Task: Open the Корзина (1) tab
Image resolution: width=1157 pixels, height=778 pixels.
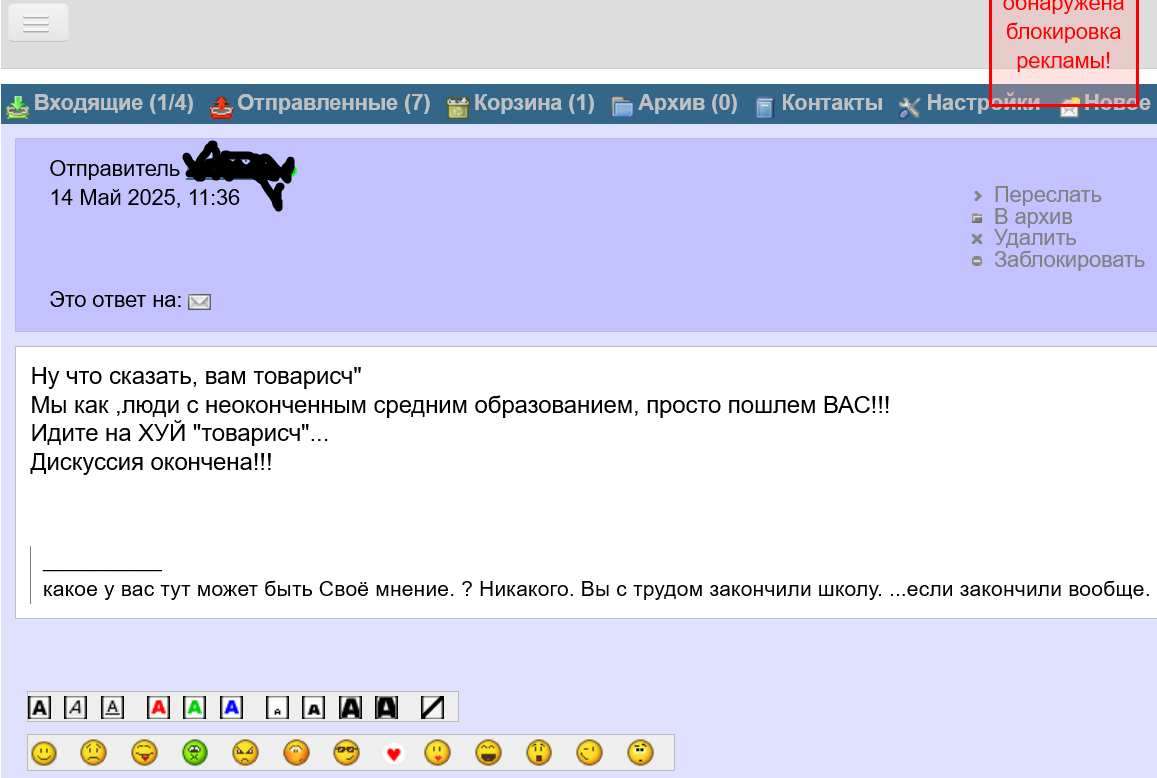Action: coord(532,103)
